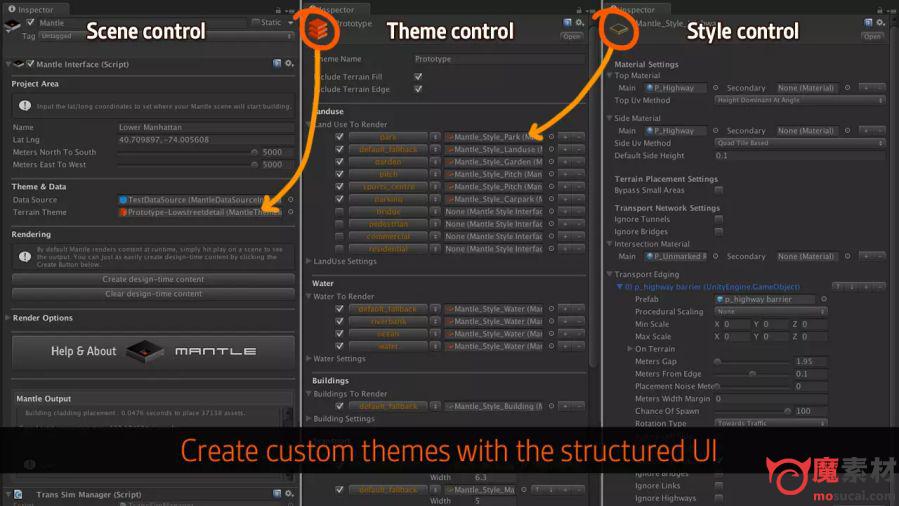Image resolution: width=899 pixels, height=506 pixels.
Task: Pick object for Intersection Material Main
Action: click(x=716, y=256)
